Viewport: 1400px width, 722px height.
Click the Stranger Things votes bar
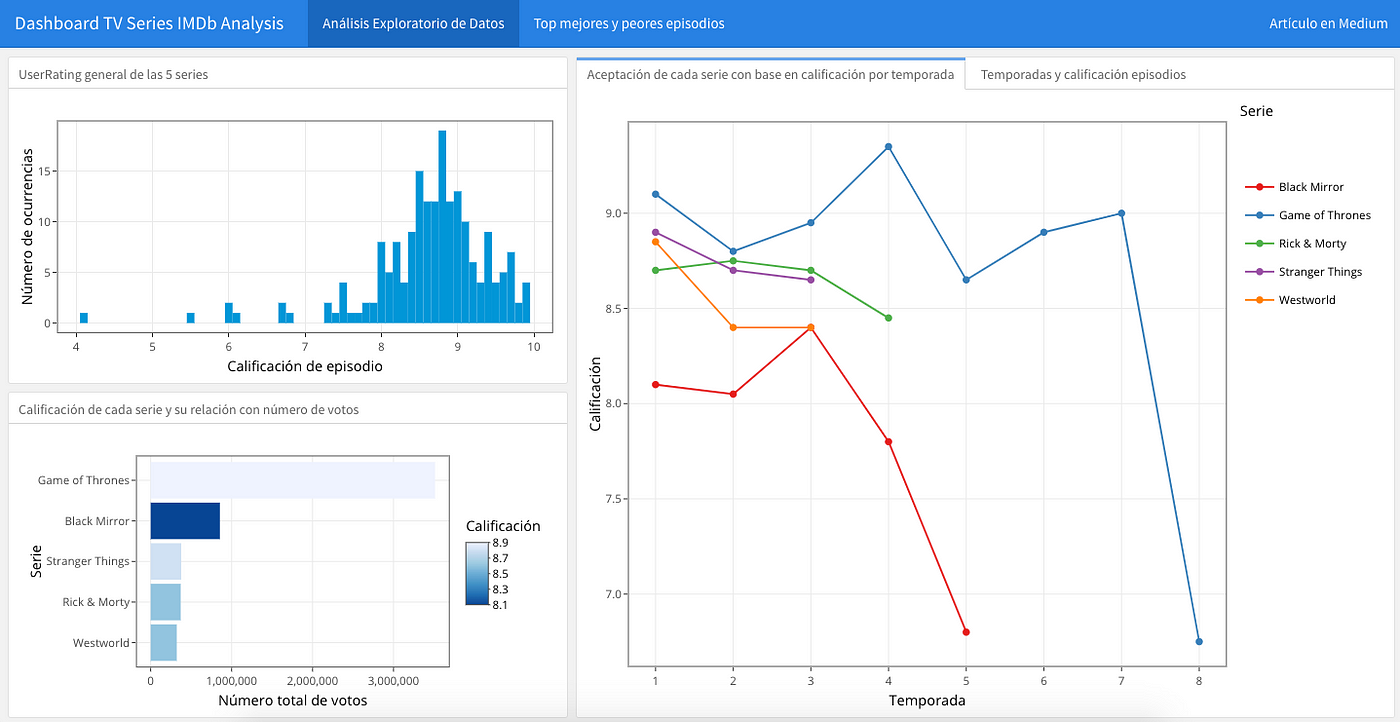[165, 561]
